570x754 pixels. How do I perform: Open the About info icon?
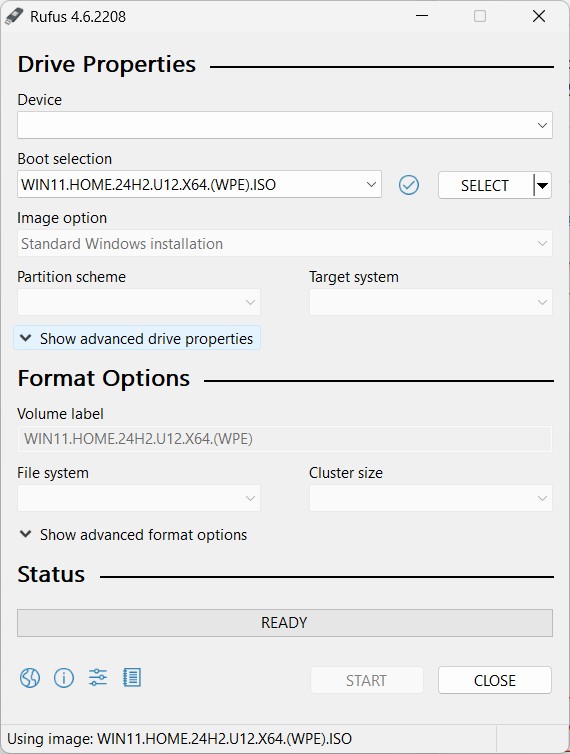click(64, 678)
